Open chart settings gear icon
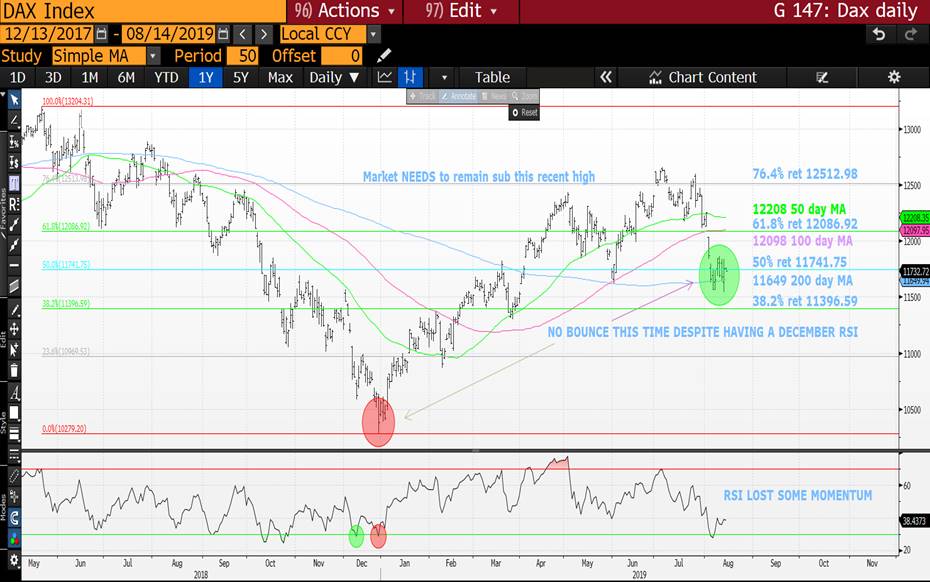This screenshot has height=582, width=930. (894, 77)
